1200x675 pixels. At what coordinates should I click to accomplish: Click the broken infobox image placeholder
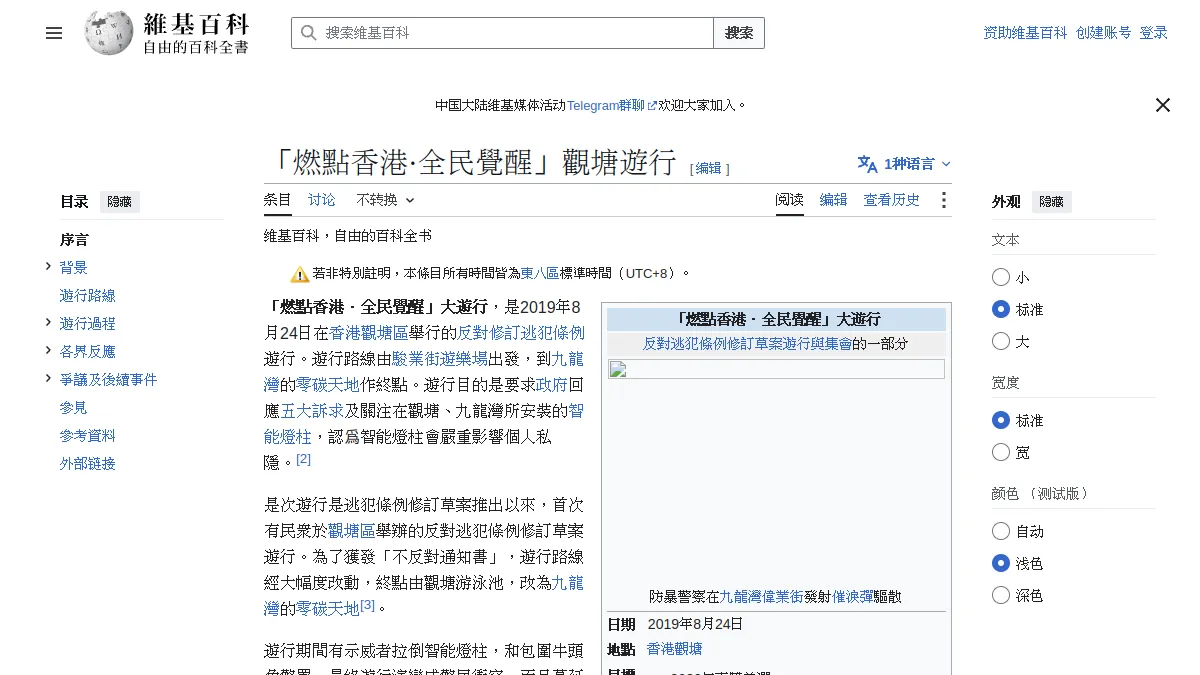coord(775,369)
